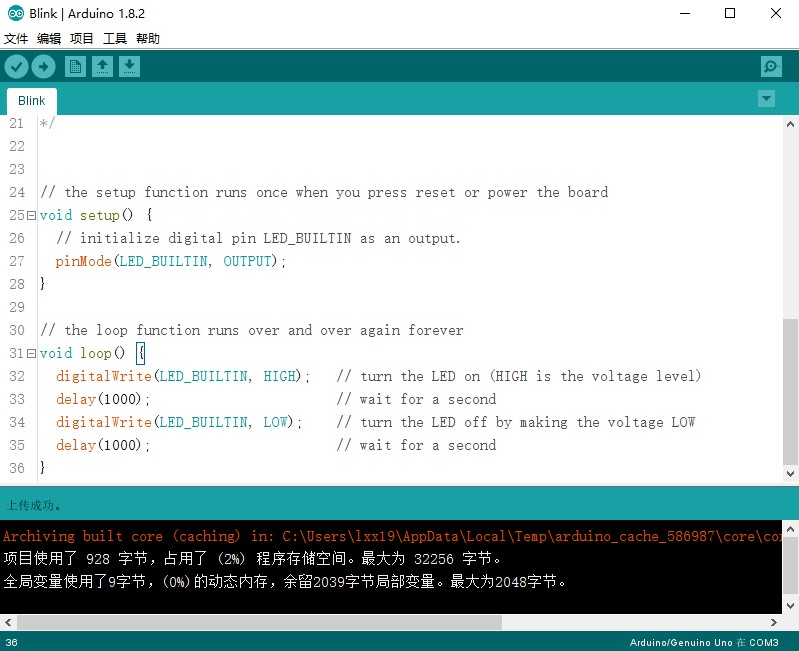
Task: Click console line about 928 字节
Action: click(252, 559)
